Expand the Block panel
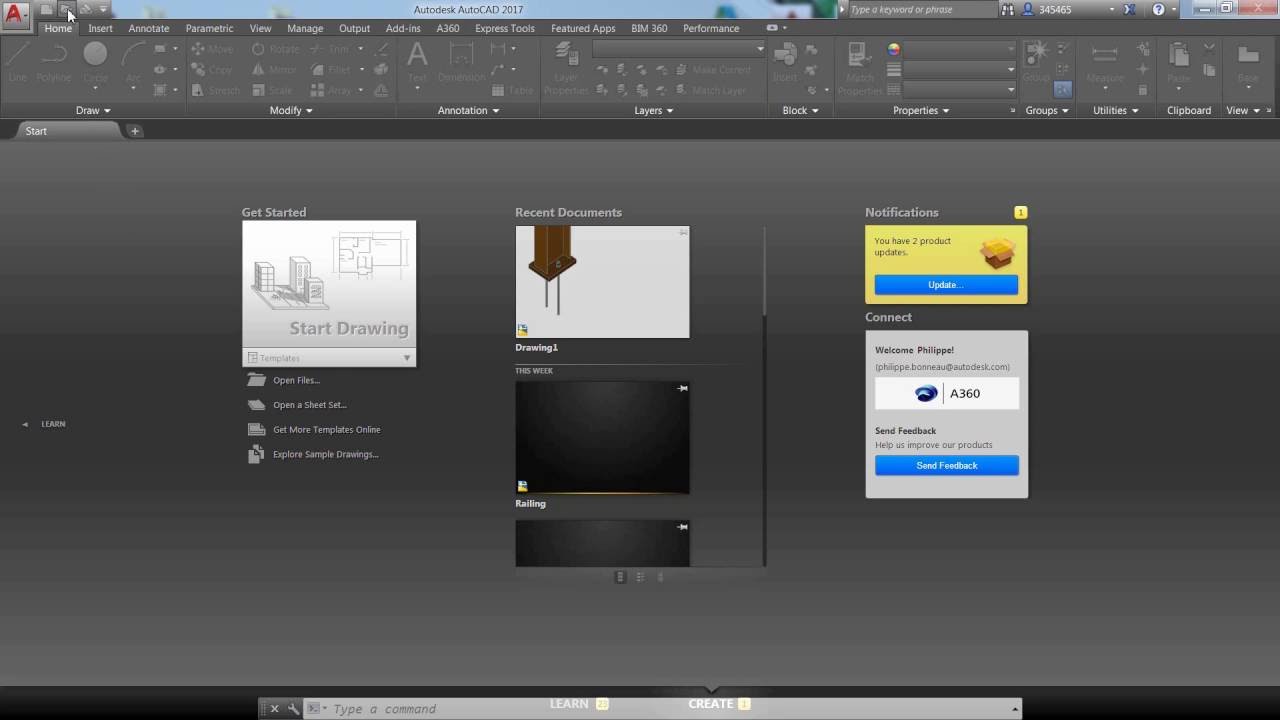This screenshot has height=720, width=1280. pos(801,110)
